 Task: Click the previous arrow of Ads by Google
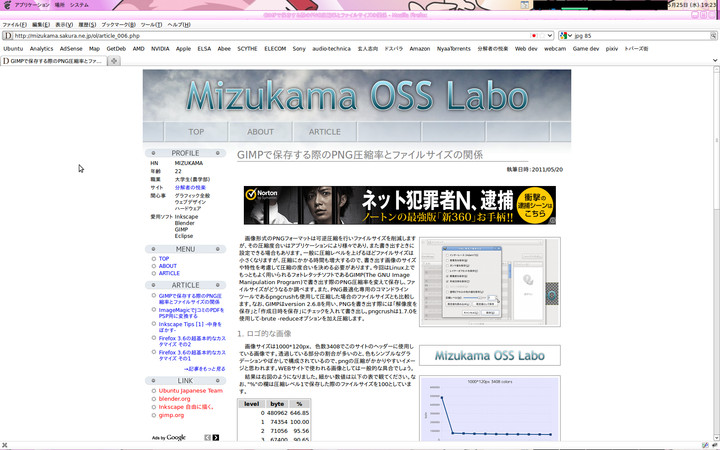(208, 437)
